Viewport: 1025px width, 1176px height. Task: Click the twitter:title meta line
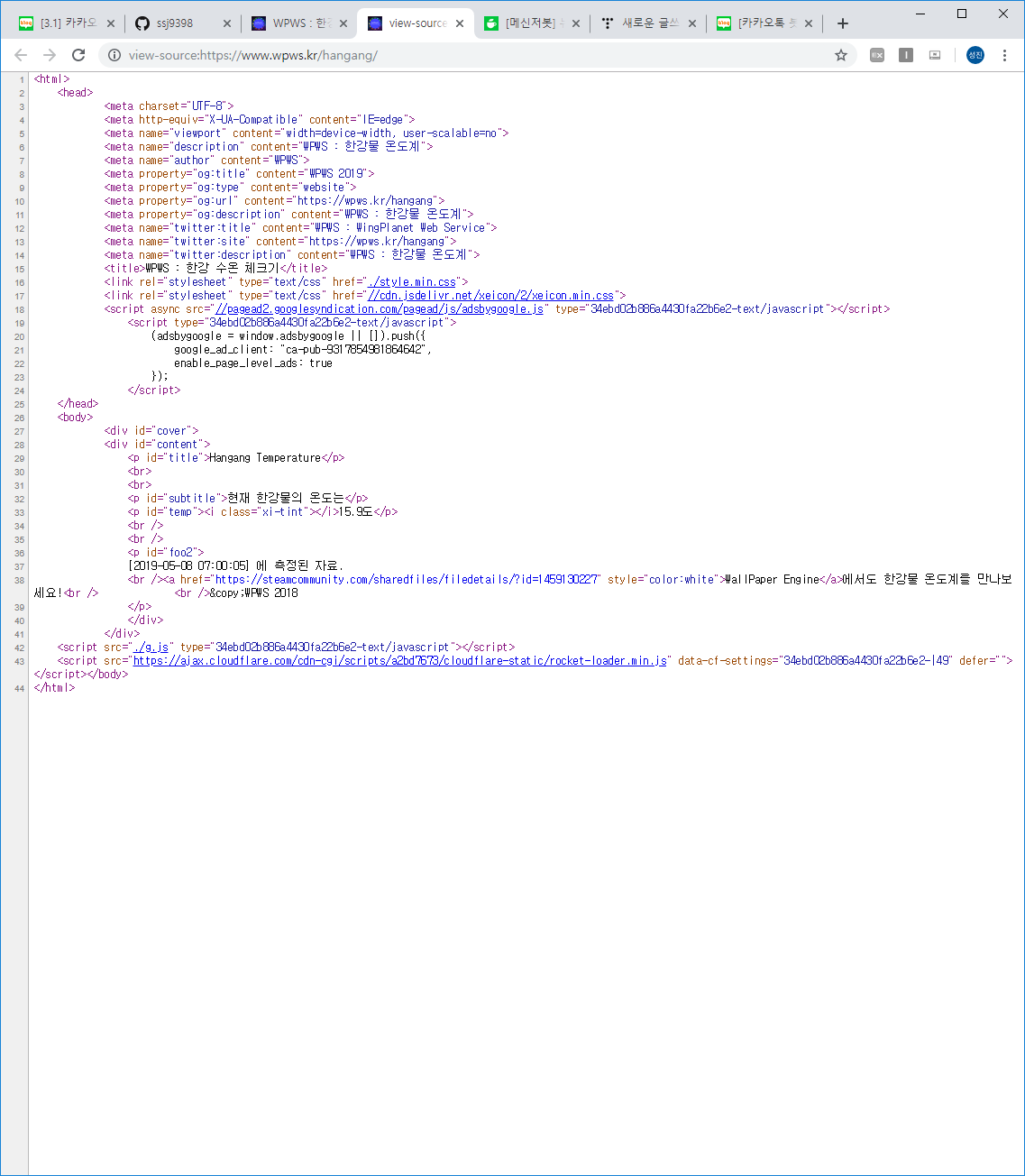[x=301, y=228]
